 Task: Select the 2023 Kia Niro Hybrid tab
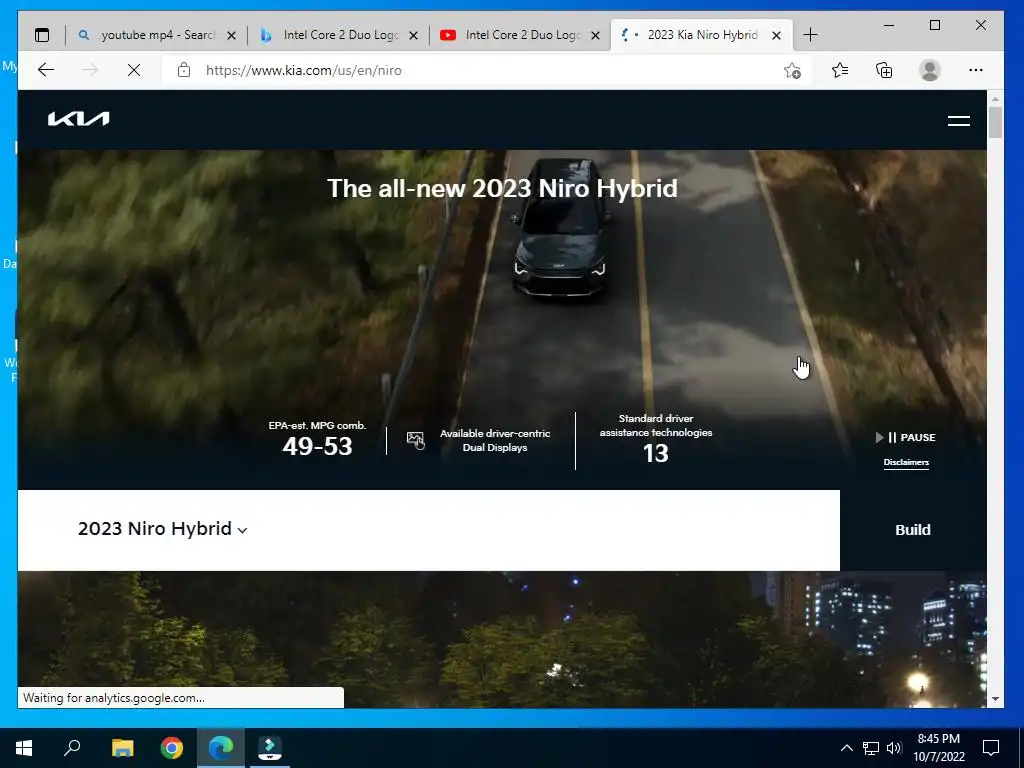[x=701, y=35]
